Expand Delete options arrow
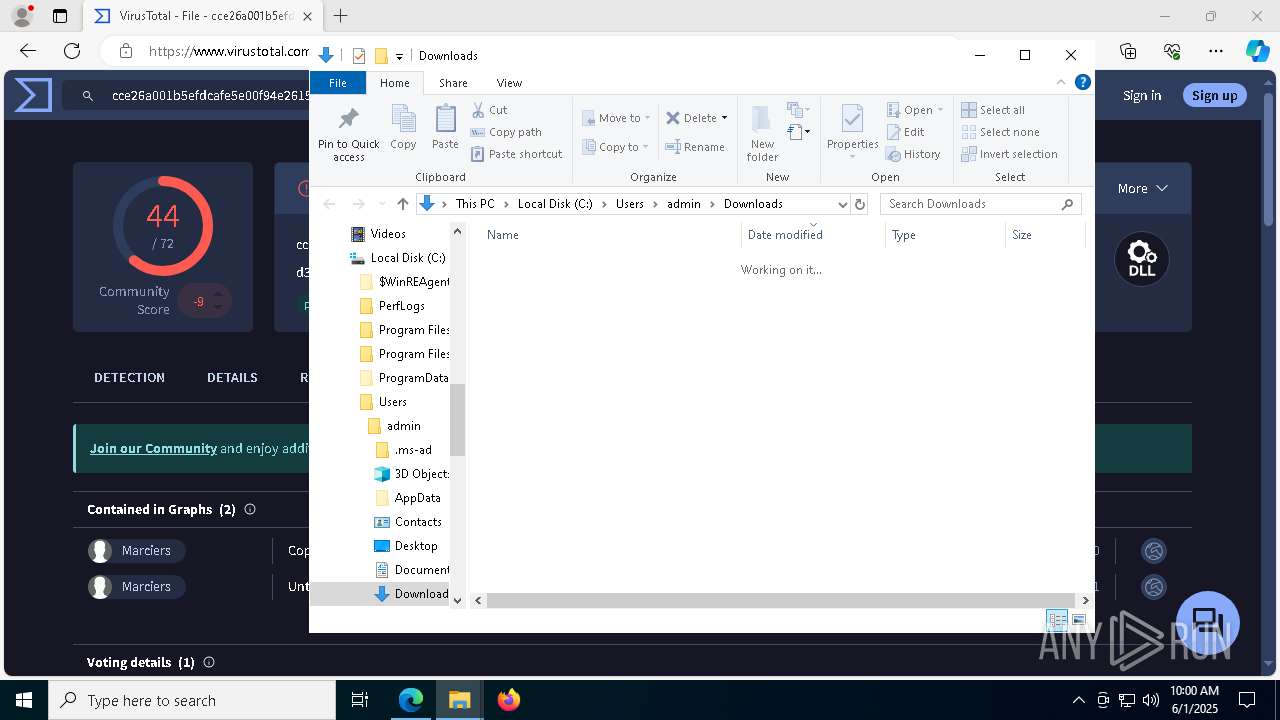 click(x=724, y=118)
